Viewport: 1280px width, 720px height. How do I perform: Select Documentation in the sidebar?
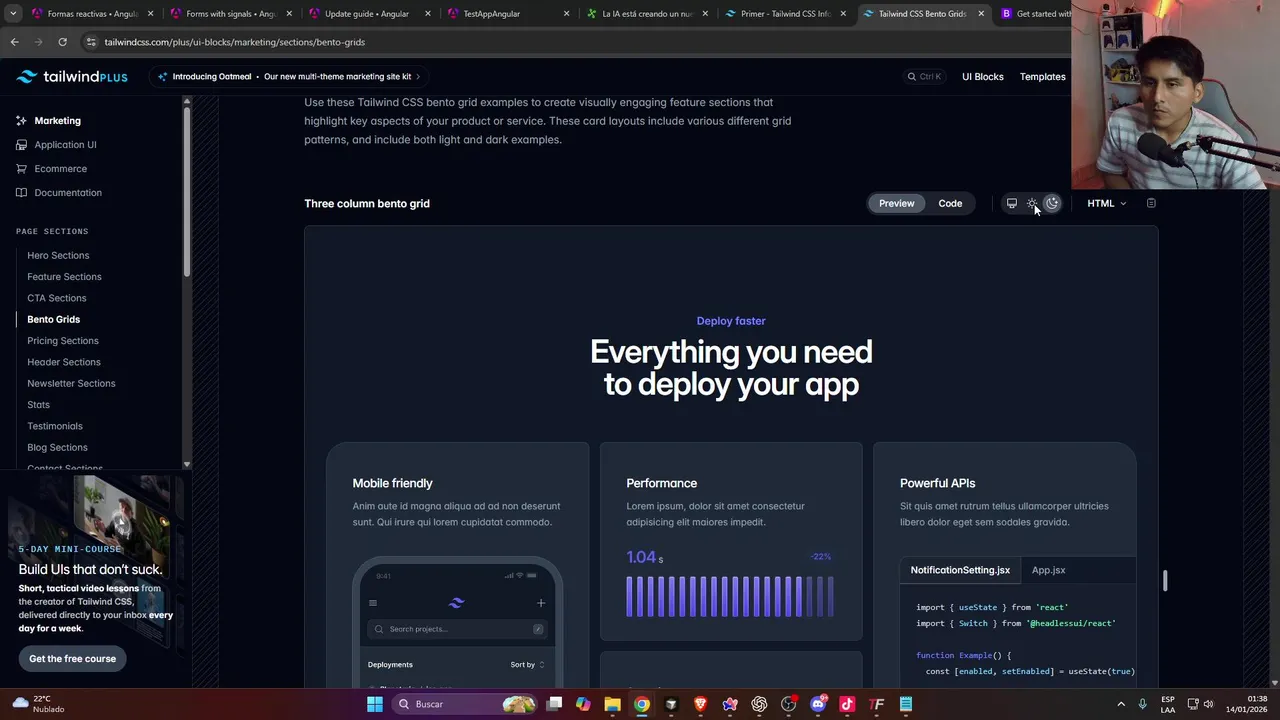point(68,193)
